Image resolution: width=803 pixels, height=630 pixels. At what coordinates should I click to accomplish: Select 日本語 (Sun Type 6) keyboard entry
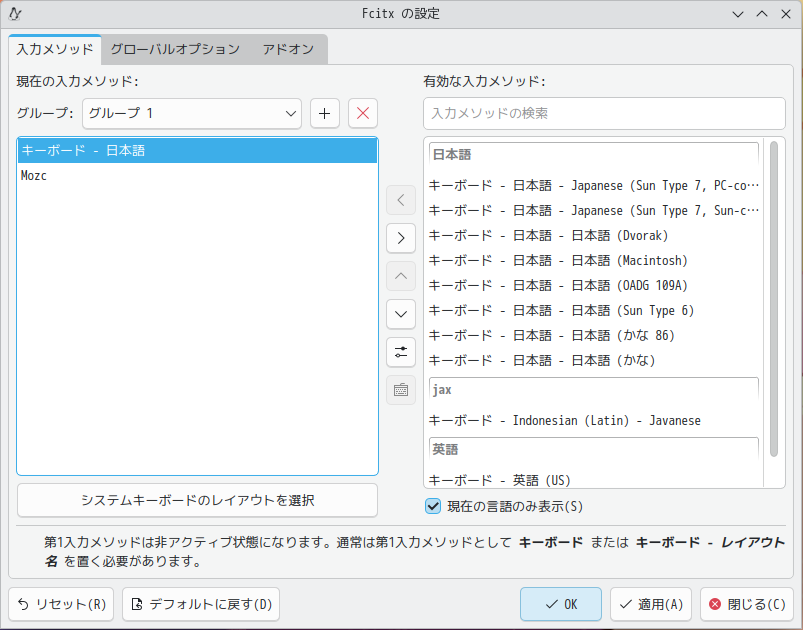593,310
